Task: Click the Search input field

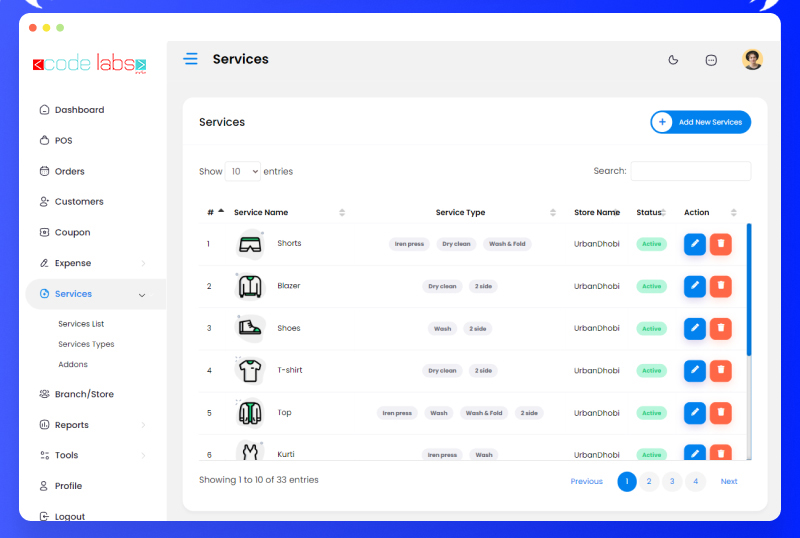Action: (690, 171)
